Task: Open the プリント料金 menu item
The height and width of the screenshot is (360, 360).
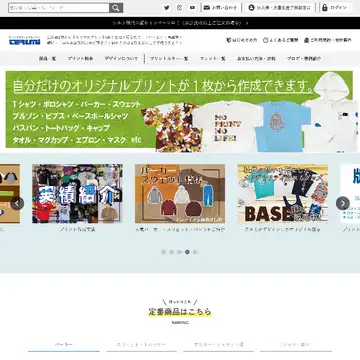Action: tap(80, 58)
